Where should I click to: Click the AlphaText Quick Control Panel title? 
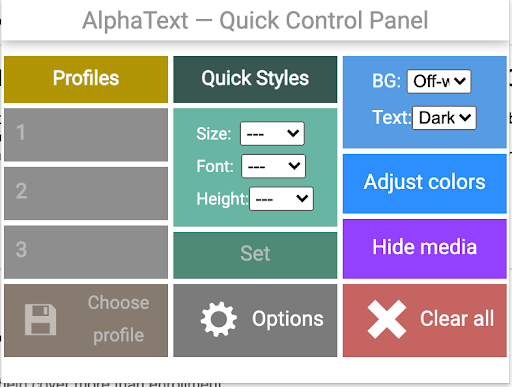pyautogui.click(x=255, y=21)
